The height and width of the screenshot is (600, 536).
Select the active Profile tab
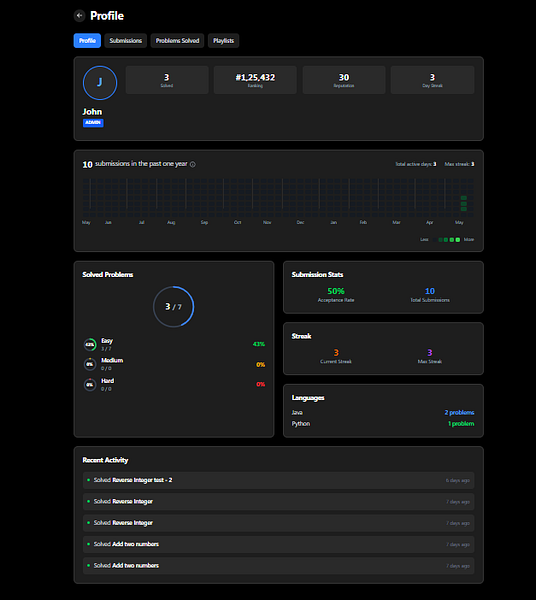tap(87, 41)
